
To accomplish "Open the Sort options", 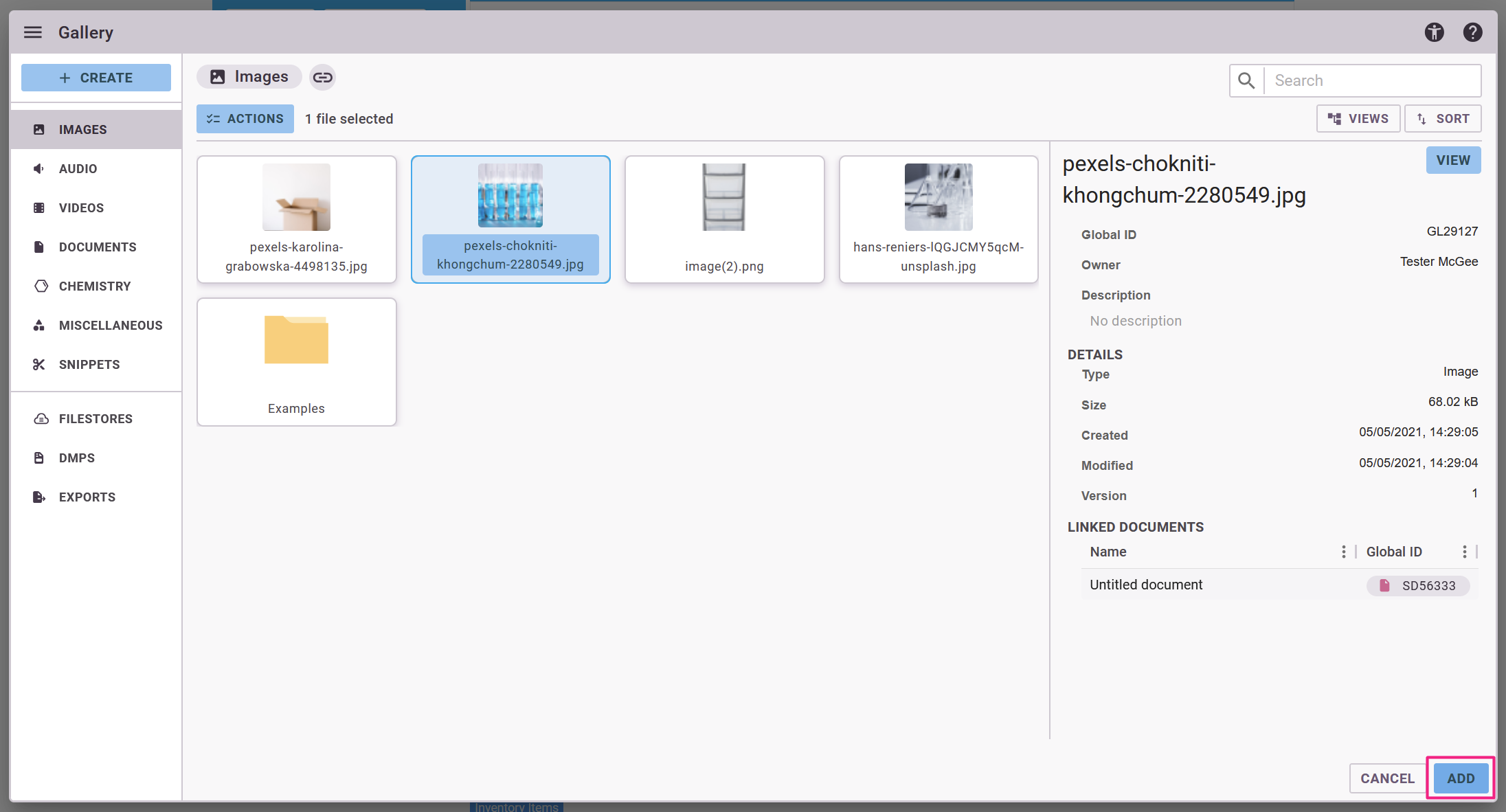I will [x=1443, y=119].
